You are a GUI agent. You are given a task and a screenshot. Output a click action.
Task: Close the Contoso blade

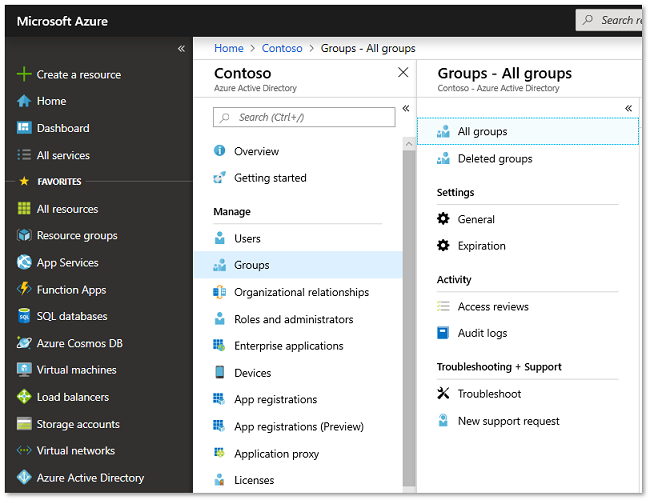pyautogui.click(x=403, y=73)
